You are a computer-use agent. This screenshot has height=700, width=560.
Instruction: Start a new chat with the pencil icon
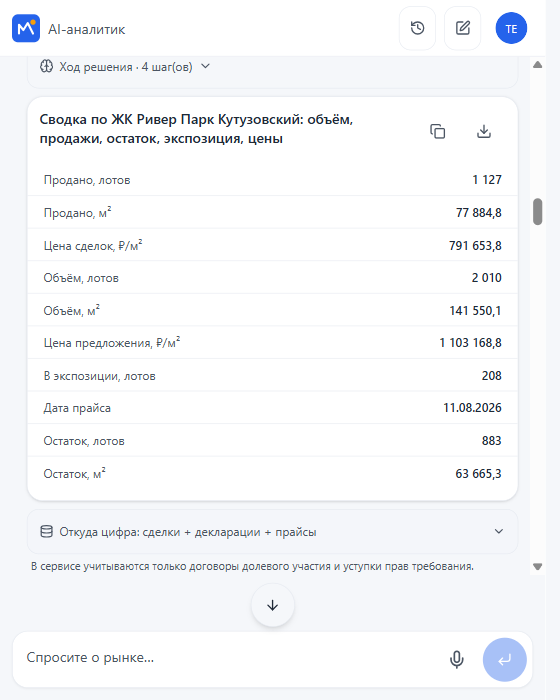click(x=463, y=28)
